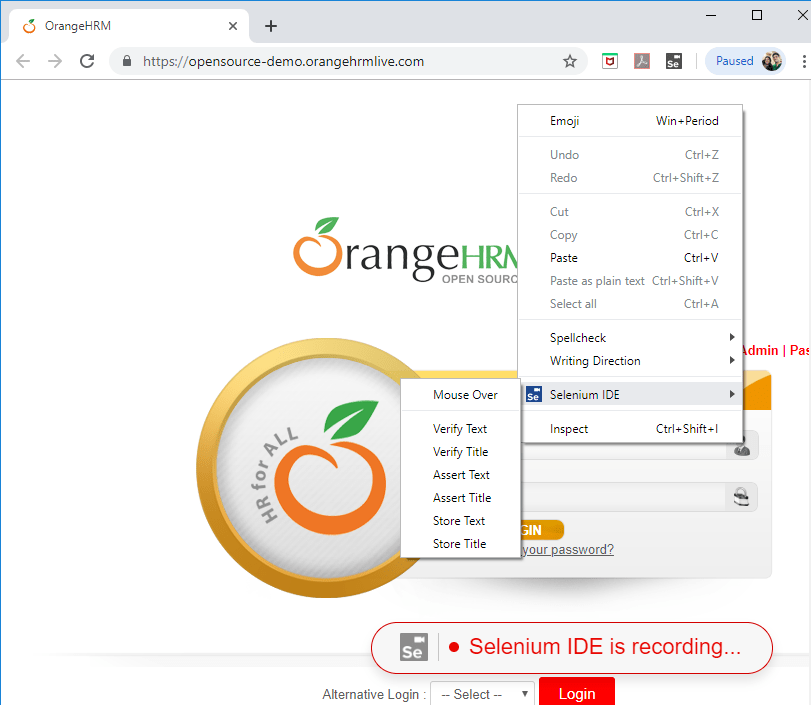Viewport: 811px width, 705px height.
Task: View site security via the HTTPS padlock
Action: click(126, 61)
